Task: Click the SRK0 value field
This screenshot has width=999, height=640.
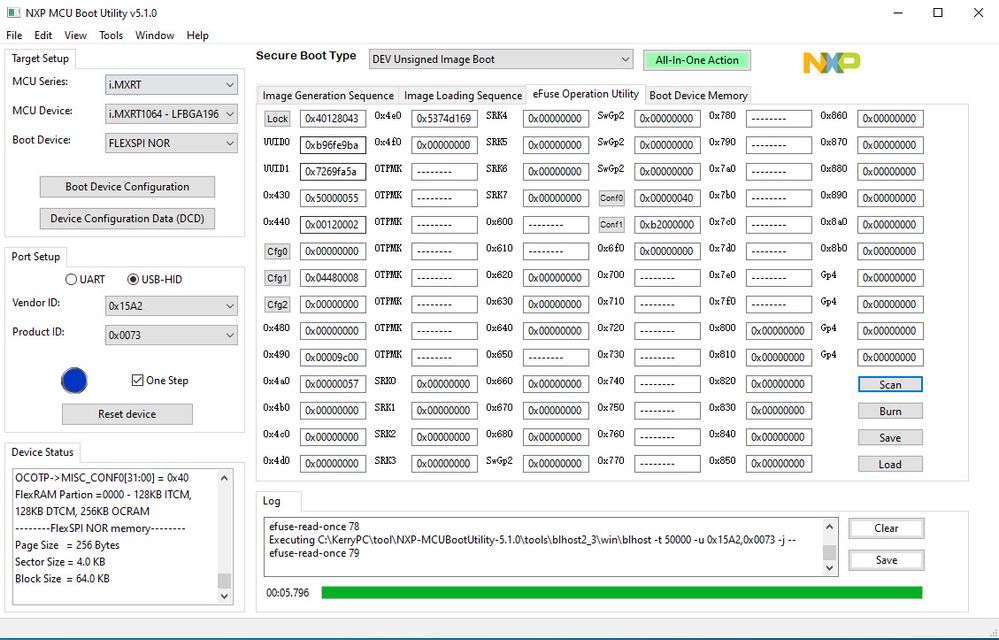Action: [x=444, y=385]
